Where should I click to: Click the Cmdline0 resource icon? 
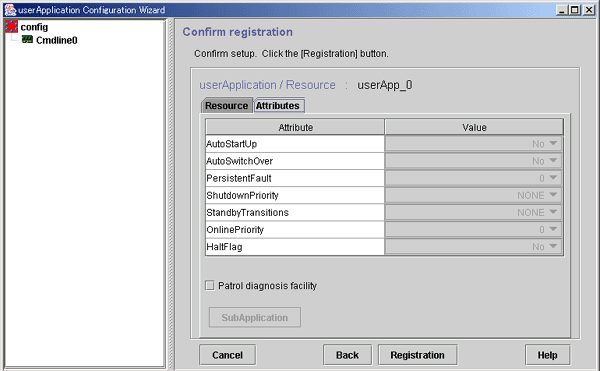click(x=27, y=39)
